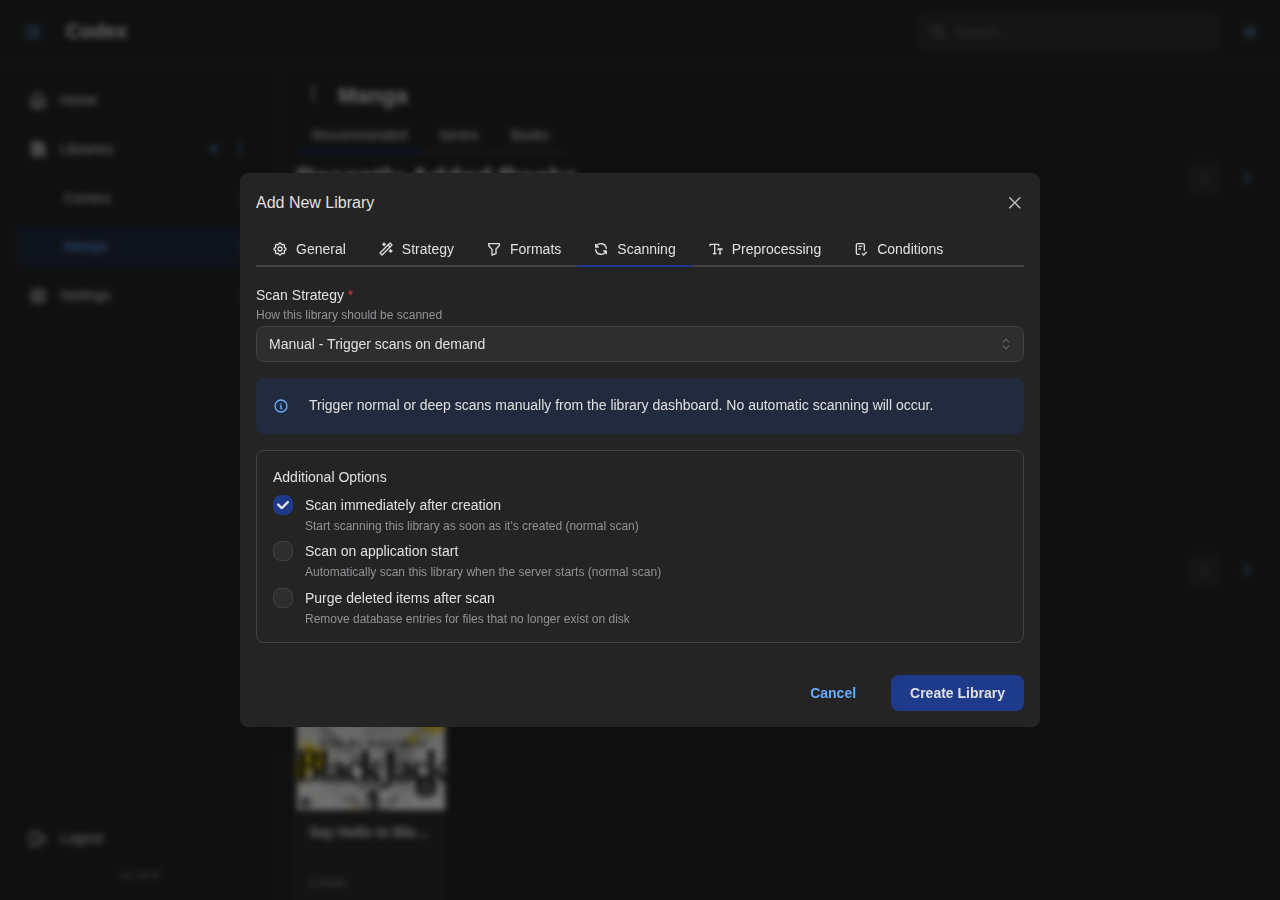This screenshot has width=1280, height=900.
Task: Click the hamburger menu icon in top bar
Action: (x=30, y=31)
